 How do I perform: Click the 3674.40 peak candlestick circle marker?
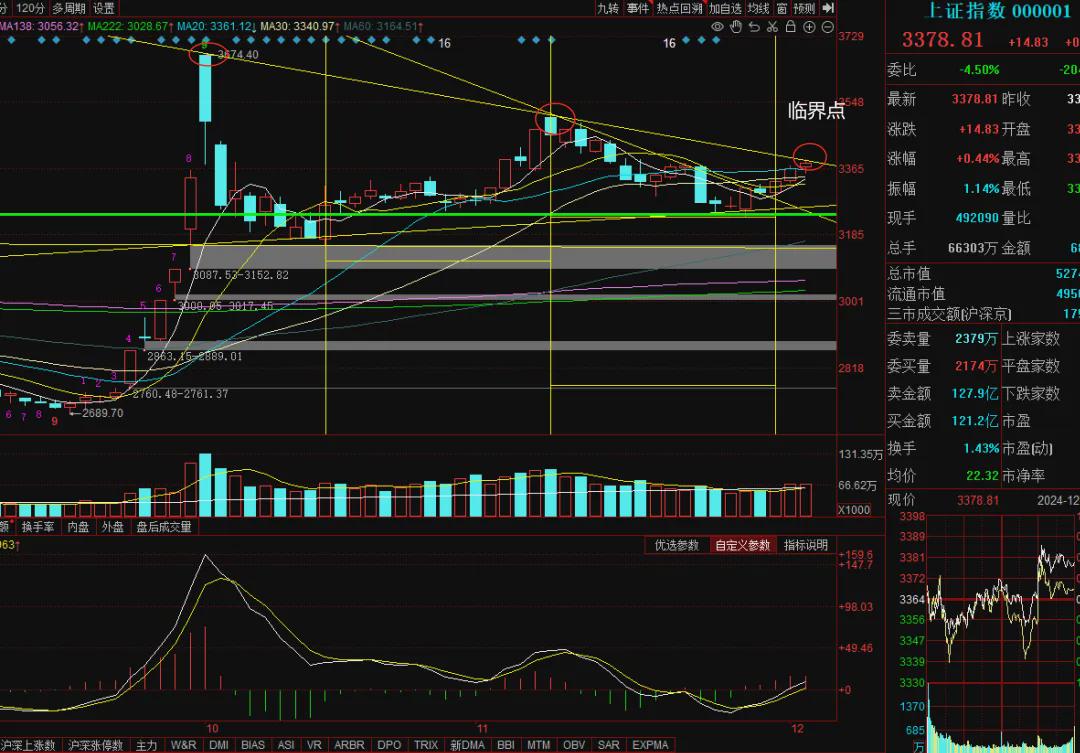(x=209, y=52)
